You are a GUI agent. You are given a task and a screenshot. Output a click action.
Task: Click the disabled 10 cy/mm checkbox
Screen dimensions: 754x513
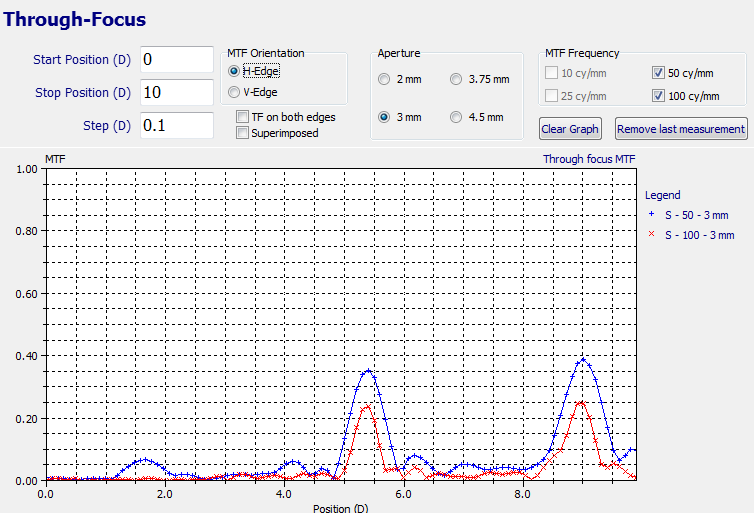pyautogui.click(x=551, y=72)
